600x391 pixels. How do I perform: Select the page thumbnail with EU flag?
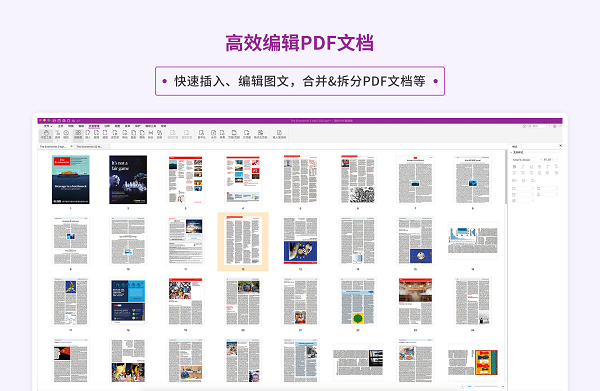(300, 241)
